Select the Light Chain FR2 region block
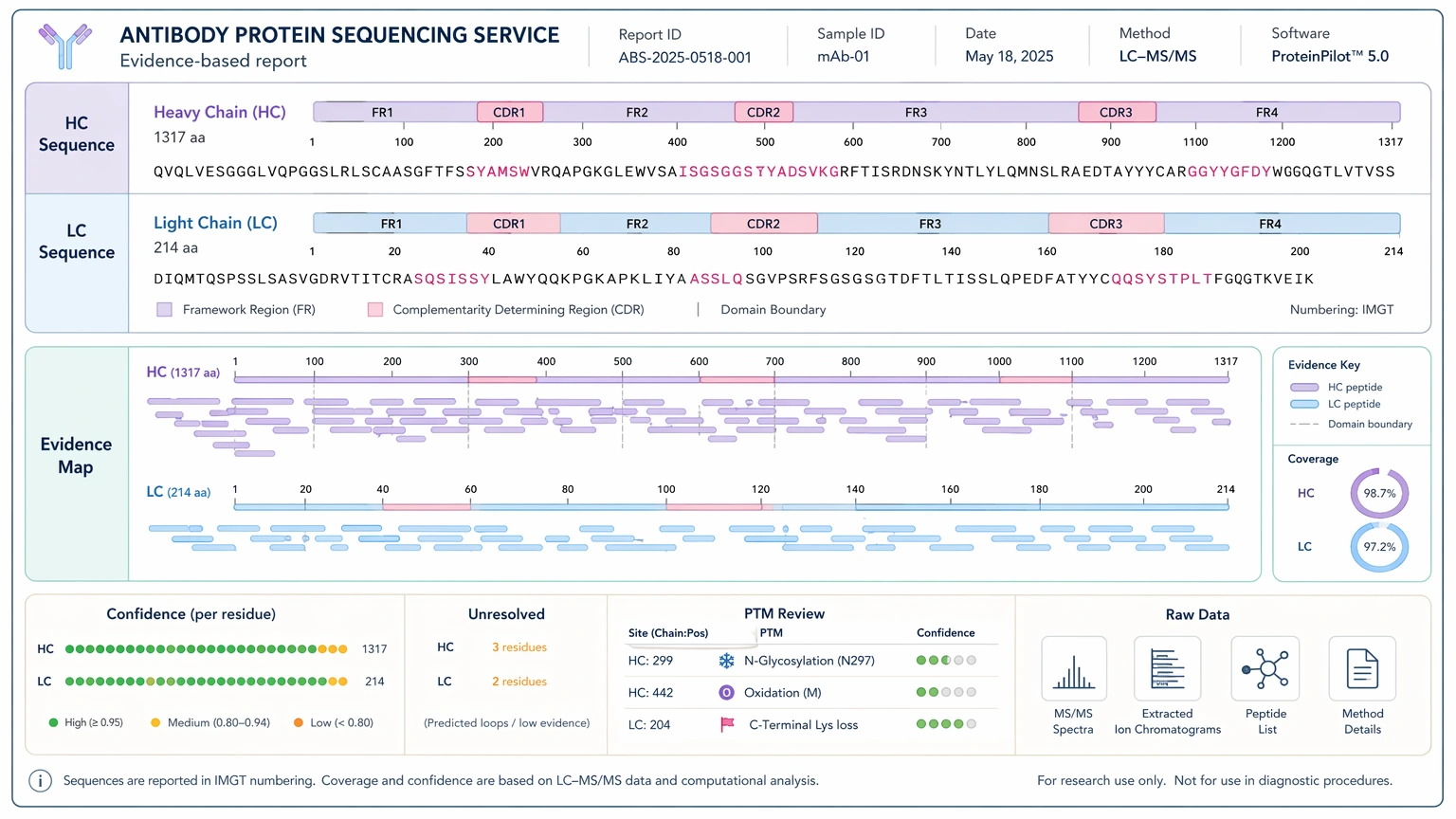Viewport: 1456px width, 819px height. [x=636, y=224]
